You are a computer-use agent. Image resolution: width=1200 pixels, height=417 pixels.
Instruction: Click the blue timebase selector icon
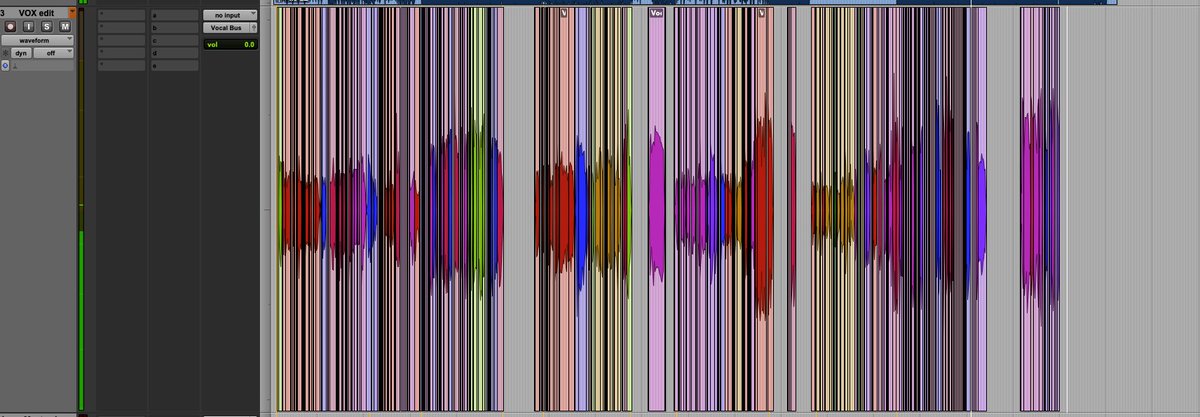tap(6, 65)
